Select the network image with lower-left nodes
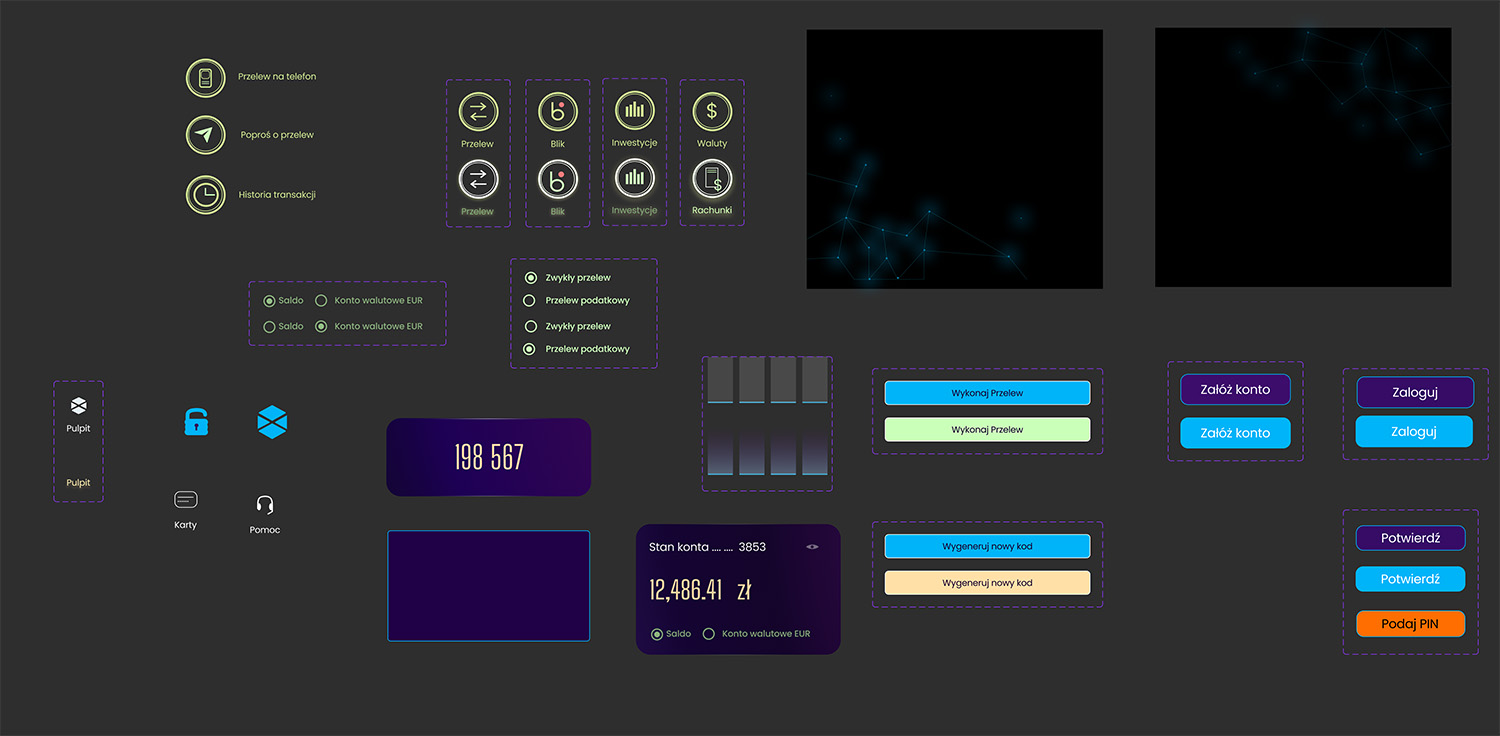 click(x=955, y=159)
